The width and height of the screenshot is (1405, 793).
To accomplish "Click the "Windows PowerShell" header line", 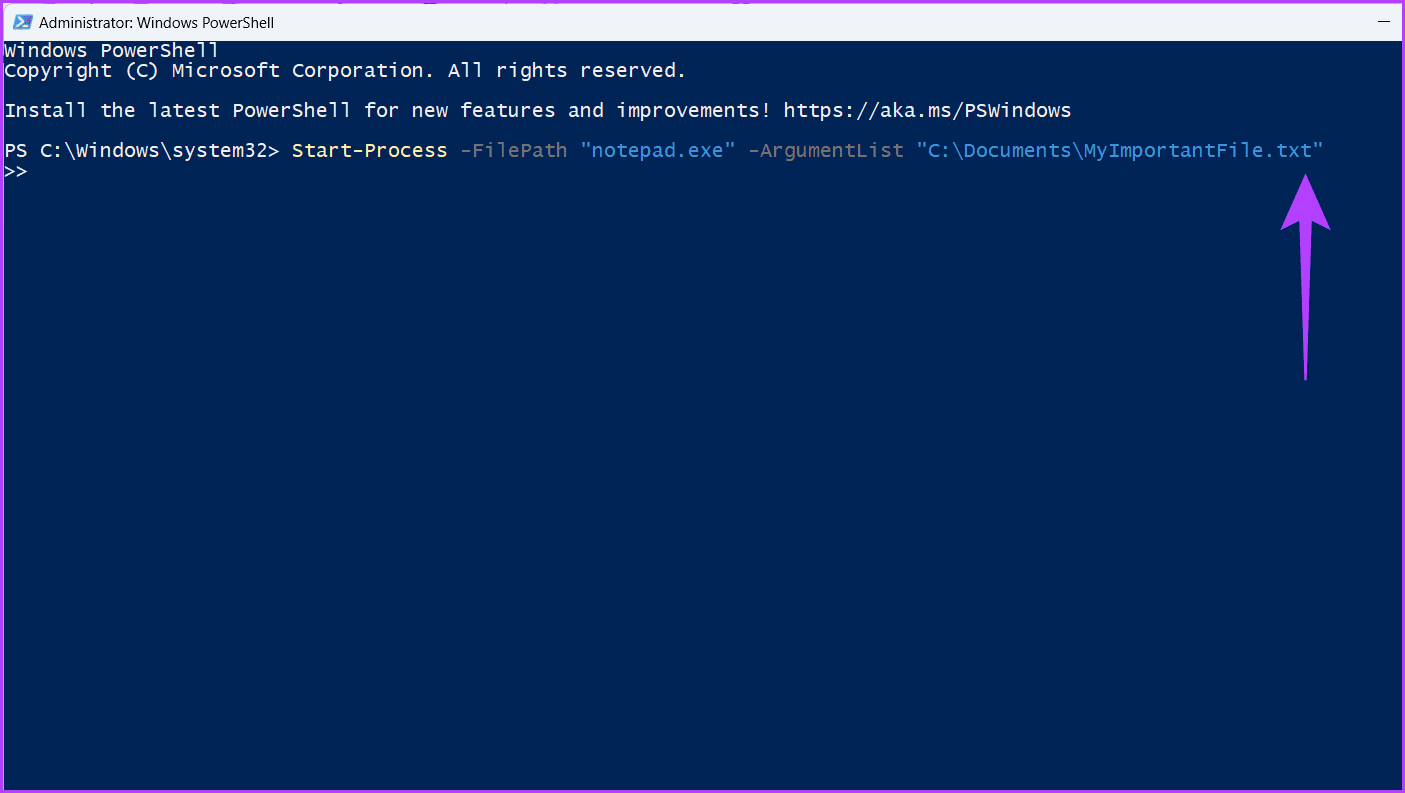I will point(112,50).
